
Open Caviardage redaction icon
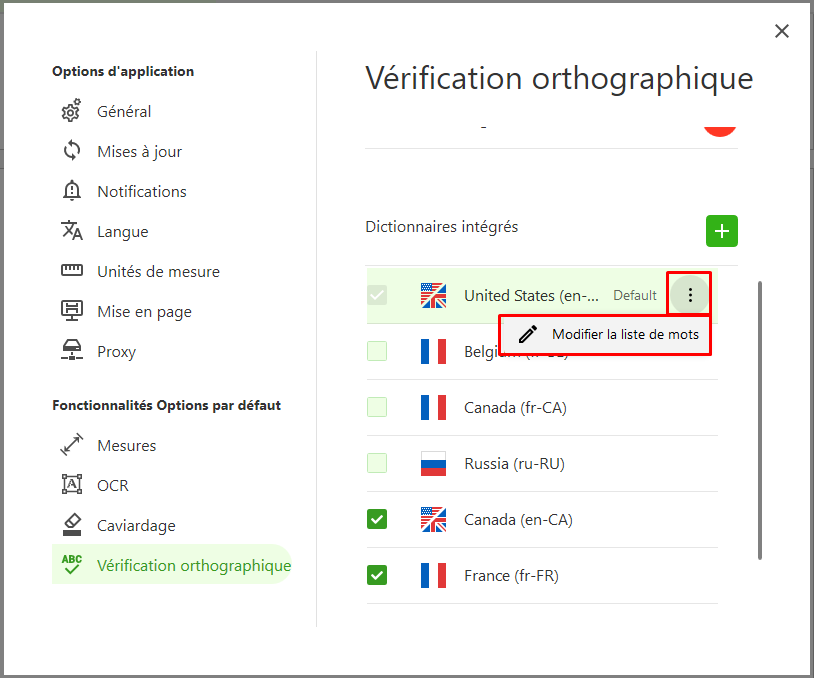click(x=72, y=525)
